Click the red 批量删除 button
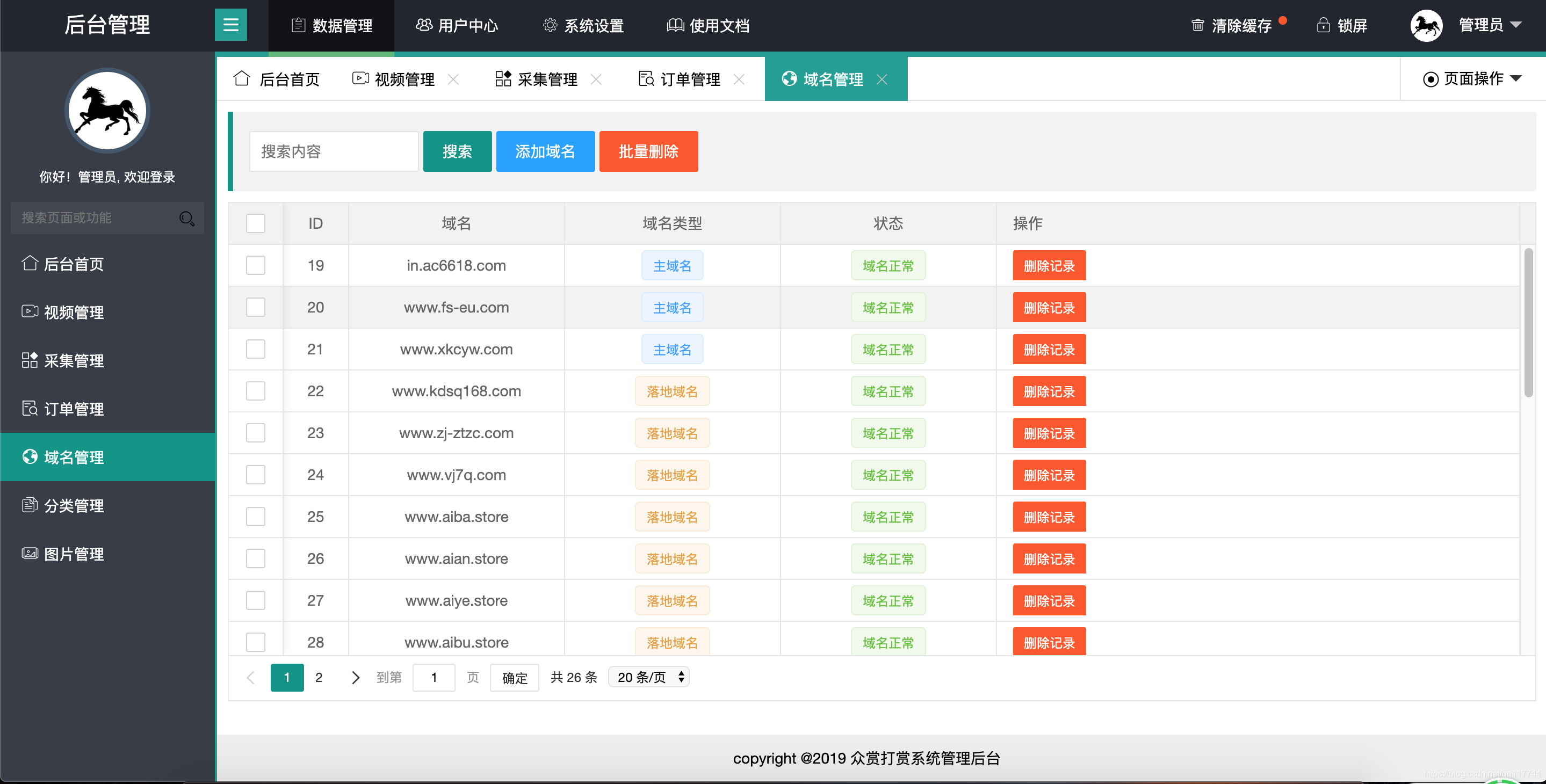Screen dimensions: 1546x784 pos(648,151)
